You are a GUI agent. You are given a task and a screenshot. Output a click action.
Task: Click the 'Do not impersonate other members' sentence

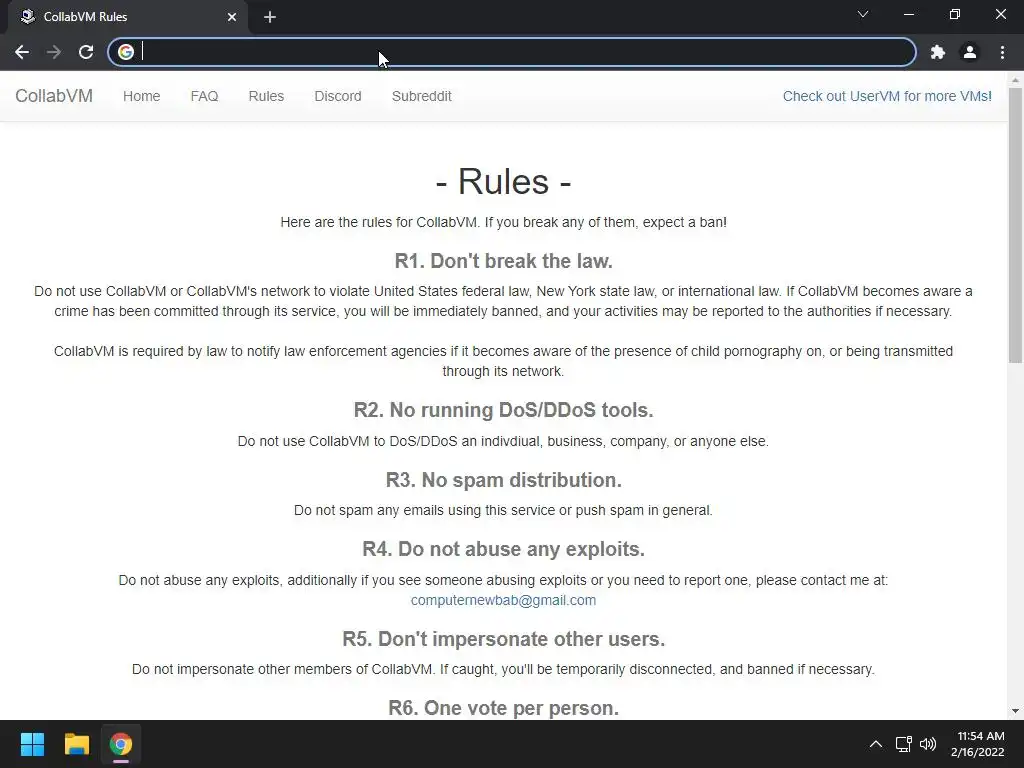(x=504, y=669)
